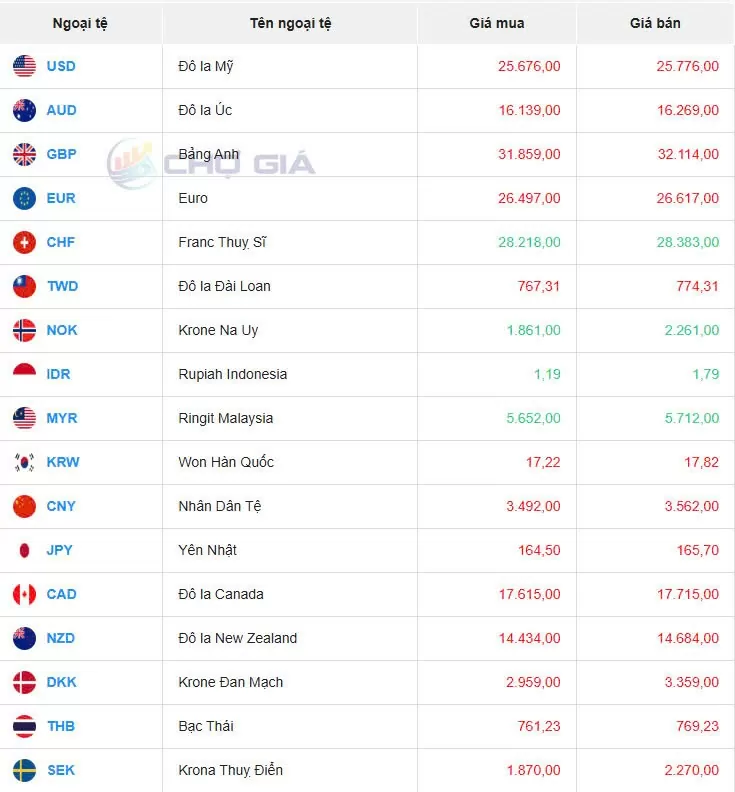Click the Swiss flag icon
This screenshot has height=792, width=735.
25,243
